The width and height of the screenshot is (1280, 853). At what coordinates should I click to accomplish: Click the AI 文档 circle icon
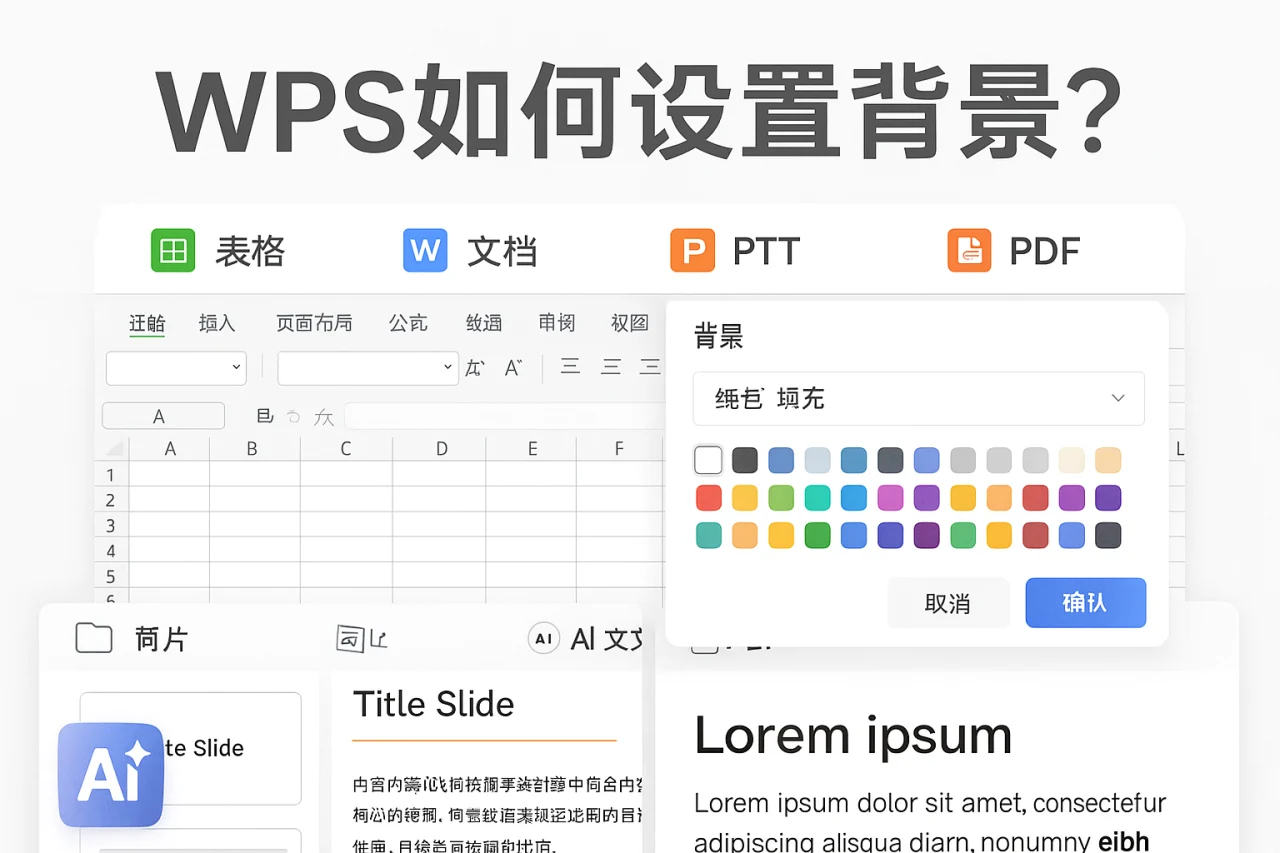[x=543, y=638]
